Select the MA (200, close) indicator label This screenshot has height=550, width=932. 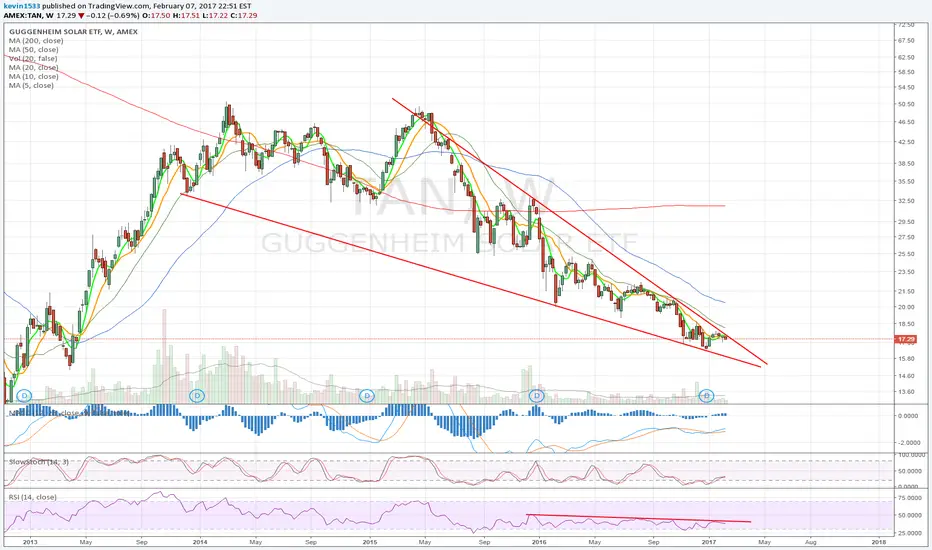[x=36, y=40]
